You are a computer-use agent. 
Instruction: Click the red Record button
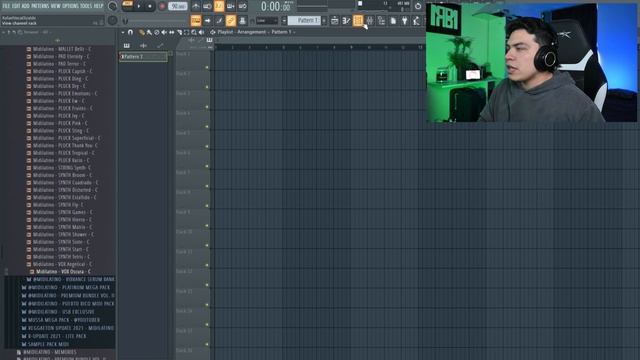coord(162,6)
